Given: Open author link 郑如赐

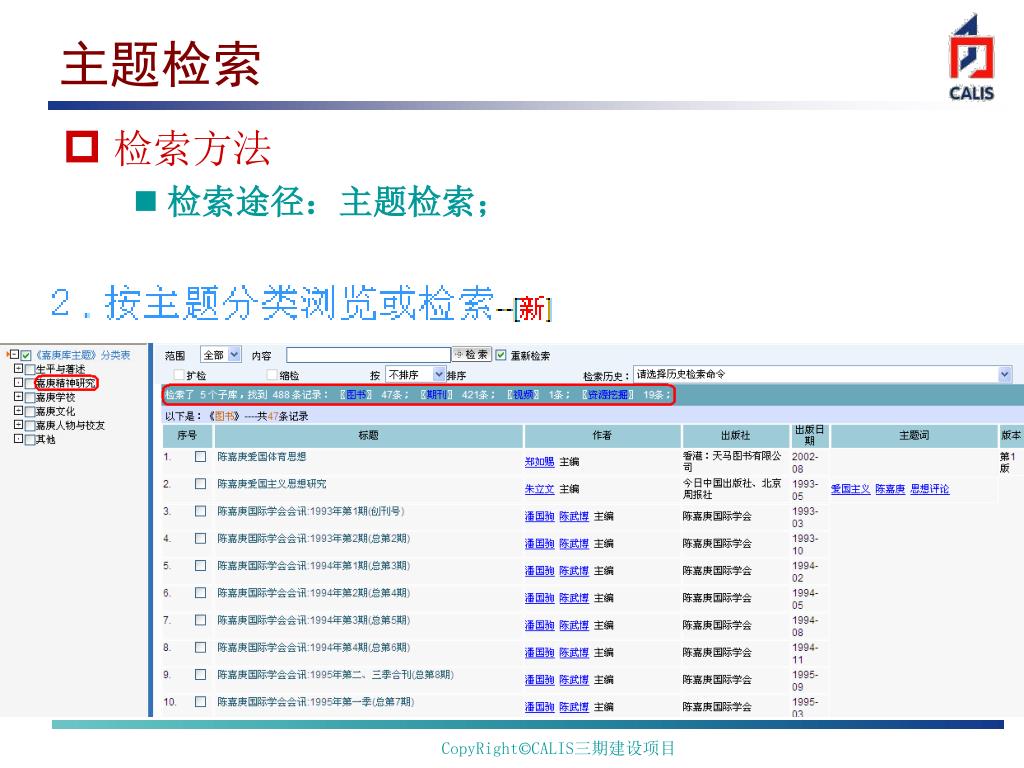Looking at the screenshot, I should tap(539, 462).
